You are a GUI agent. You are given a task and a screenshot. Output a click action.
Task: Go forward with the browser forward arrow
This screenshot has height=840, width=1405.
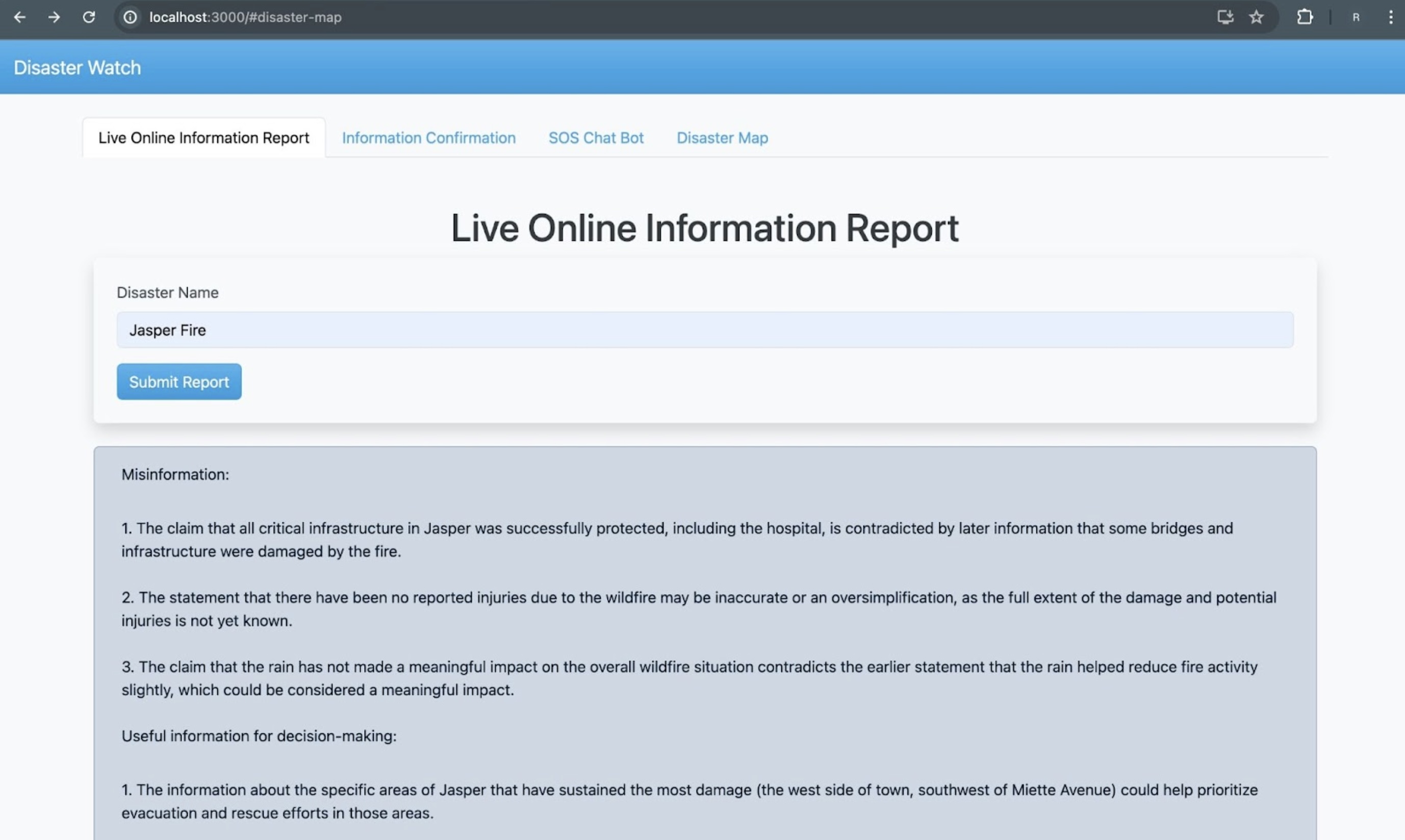(x=55, y=17)
